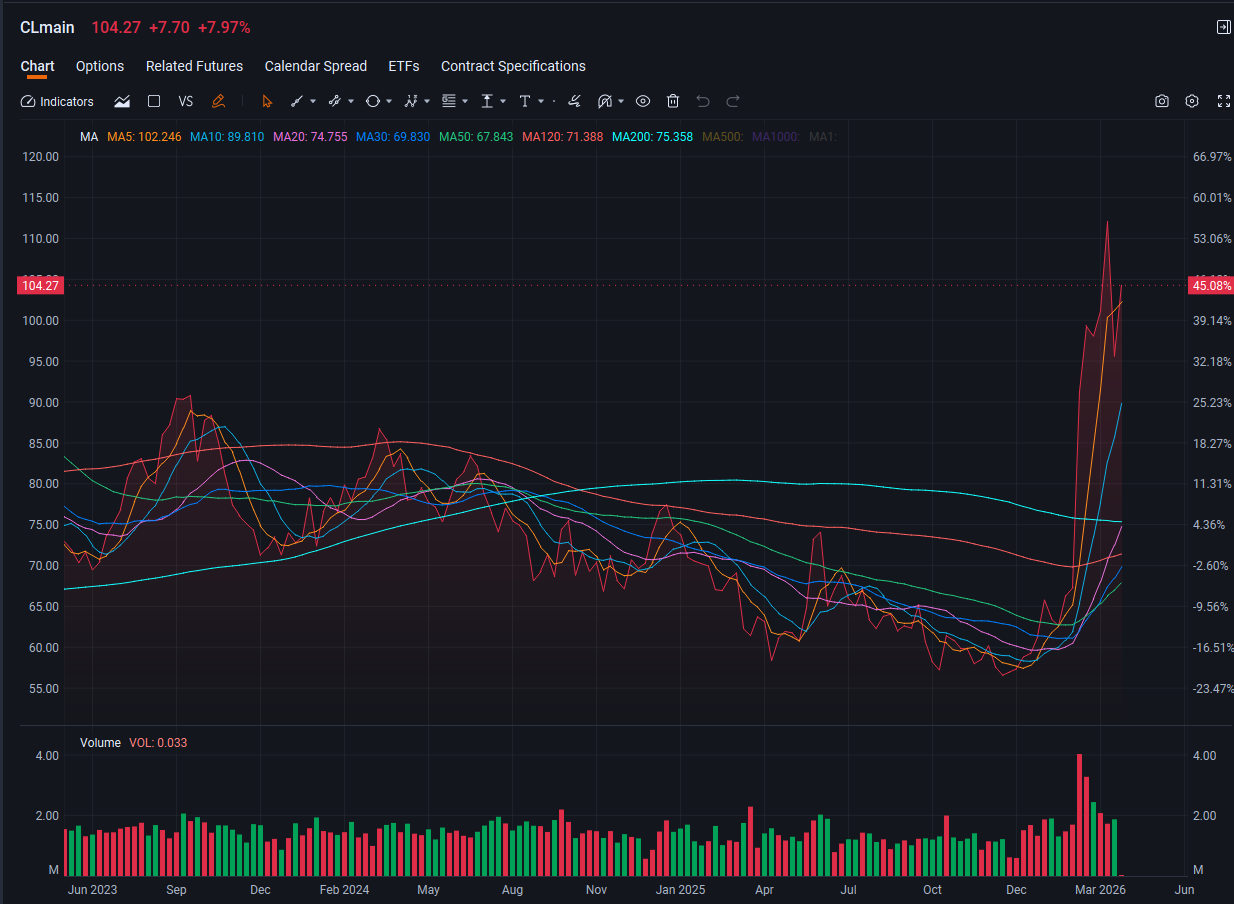Viewport: 1234px width, 904px height.
Task: Click the MA5: 102.246 legend
Action: coord(144,137)
